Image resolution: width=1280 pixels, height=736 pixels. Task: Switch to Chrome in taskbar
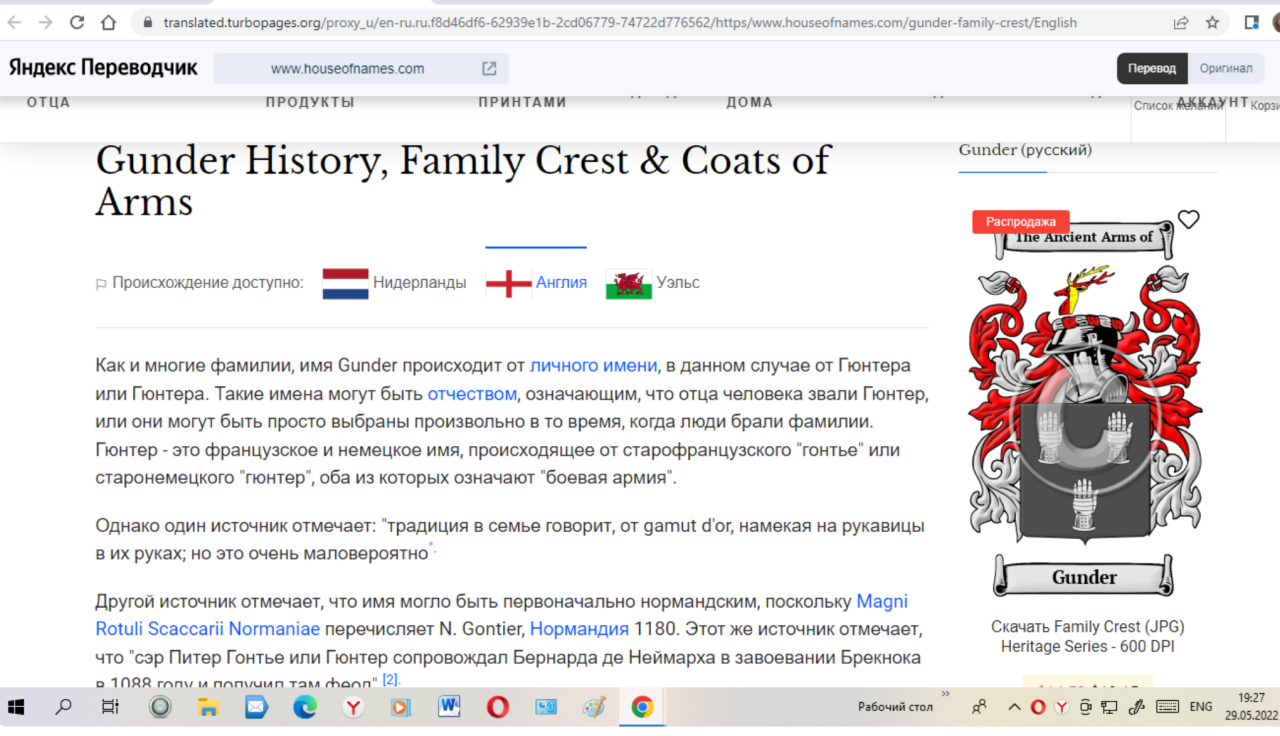coord(642,707)
